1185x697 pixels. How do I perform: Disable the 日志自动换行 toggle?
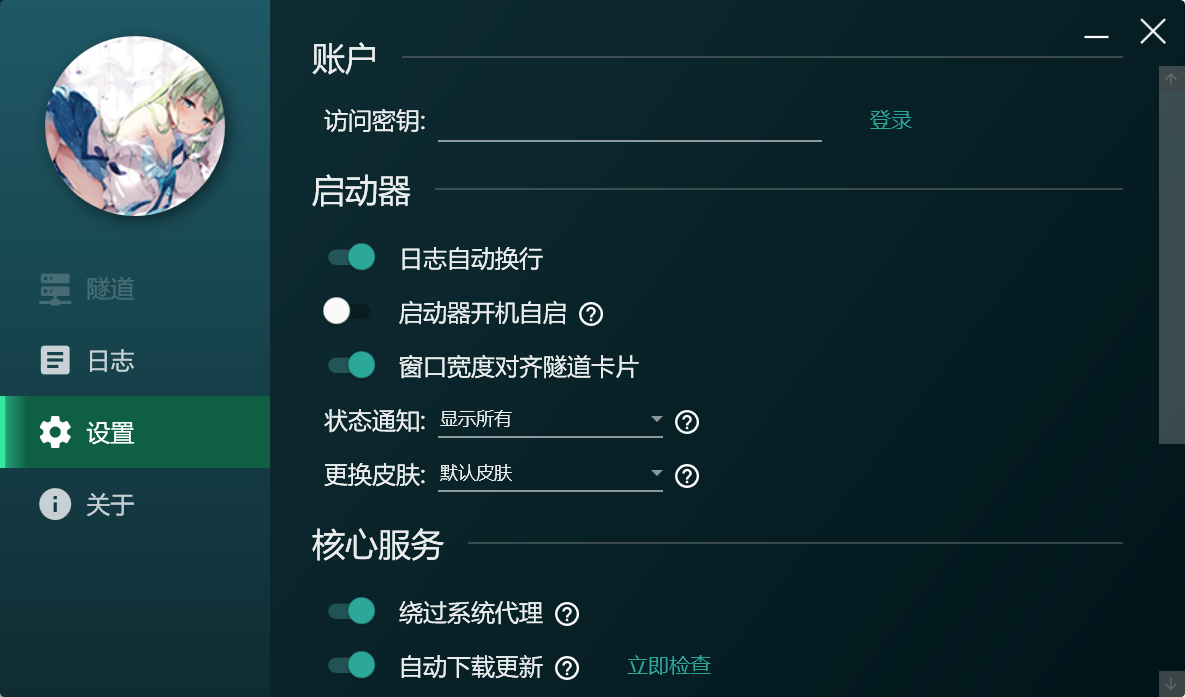pos(351,257)
